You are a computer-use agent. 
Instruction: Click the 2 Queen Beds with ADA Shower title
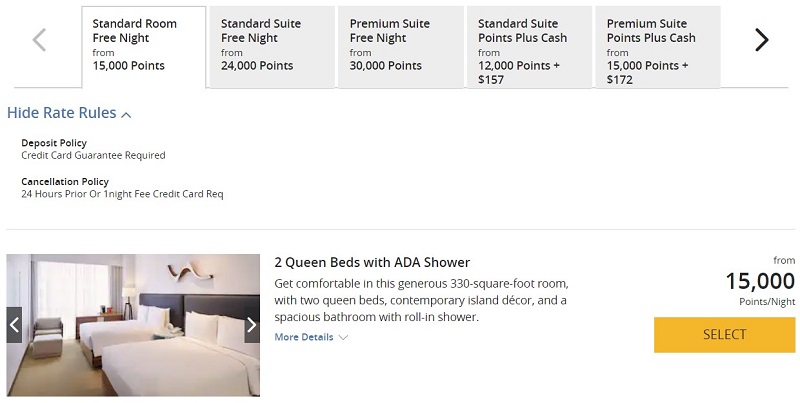(x=372, y=262)
